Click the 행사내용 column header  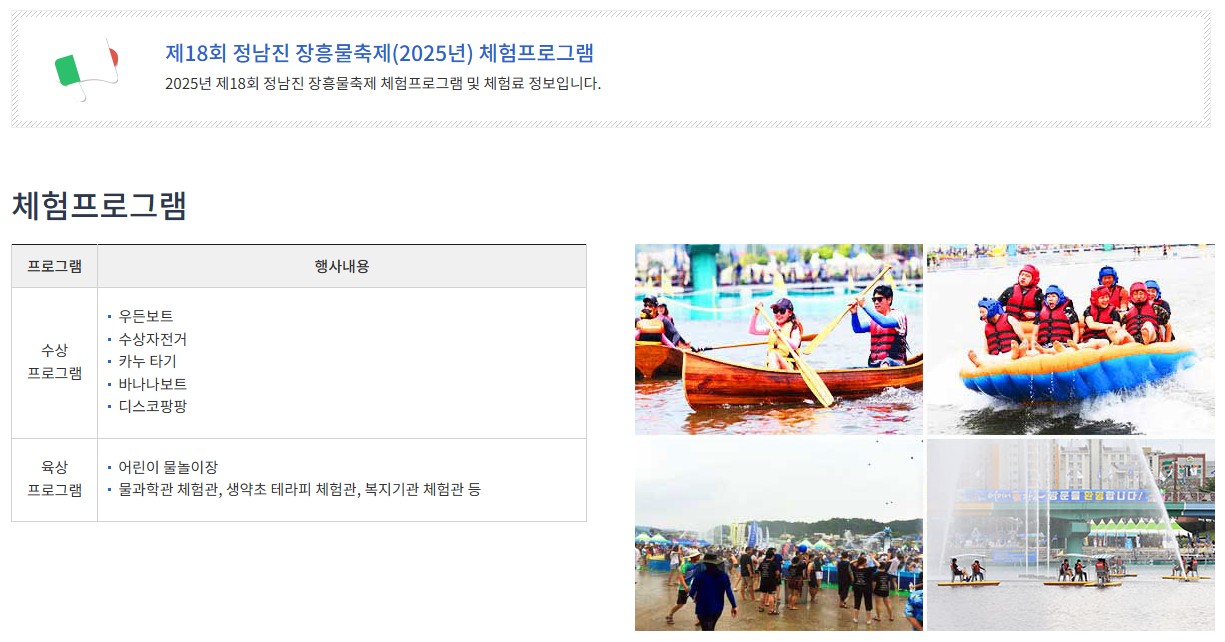pos(342,266)
